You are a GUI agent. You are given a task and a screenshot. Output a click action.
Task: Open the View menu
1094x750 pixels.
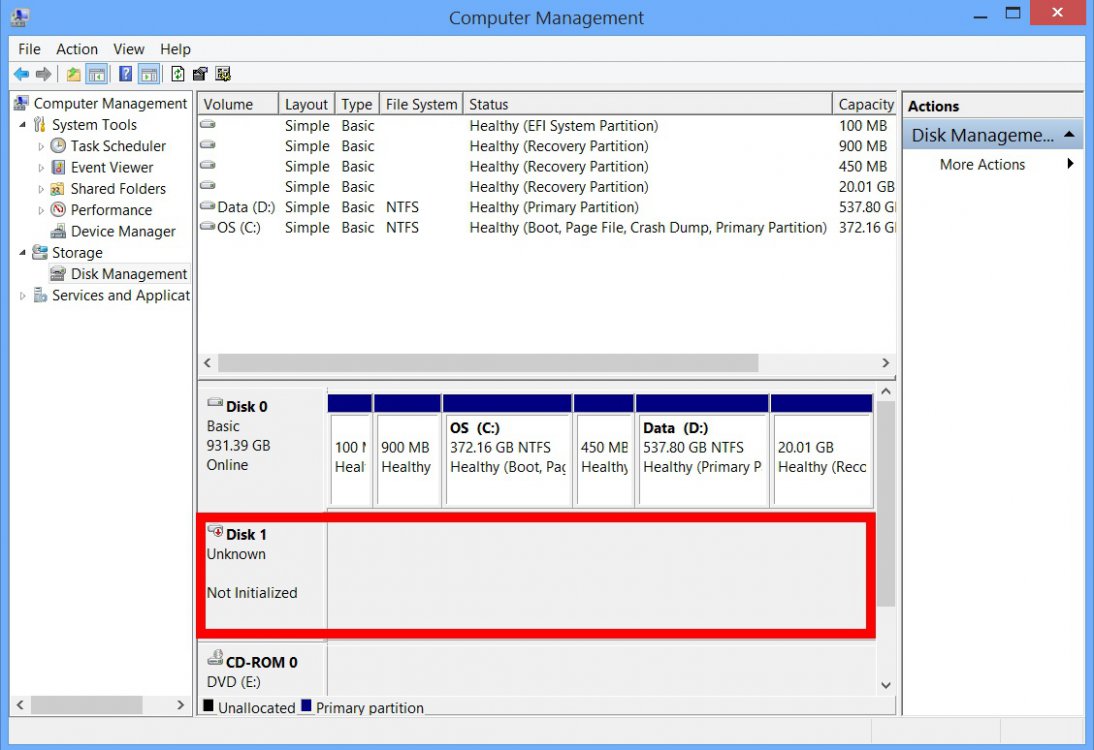point(128,49)
